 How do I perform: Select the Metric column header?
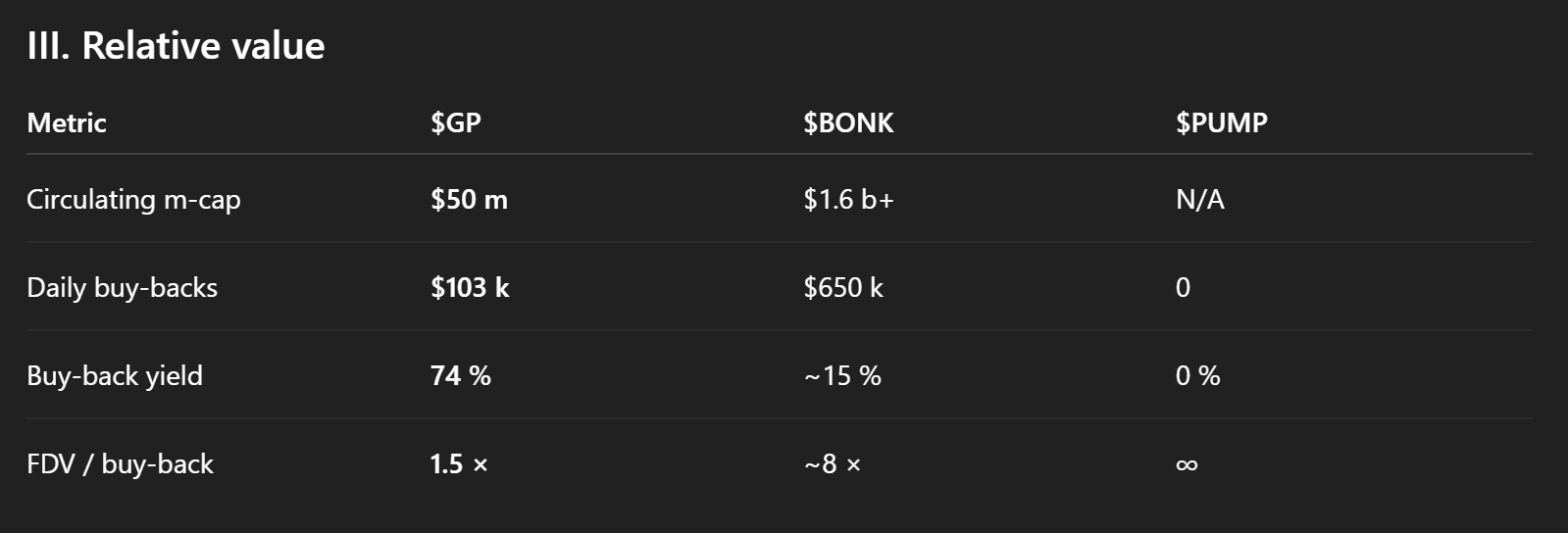click(67, 122)
